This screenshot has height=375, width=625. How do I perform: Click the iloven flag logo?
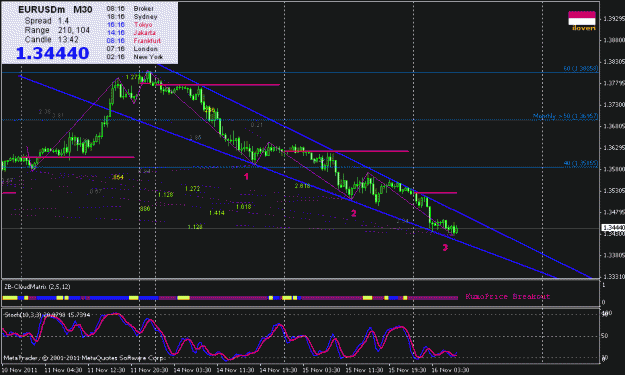click(582, 21)
